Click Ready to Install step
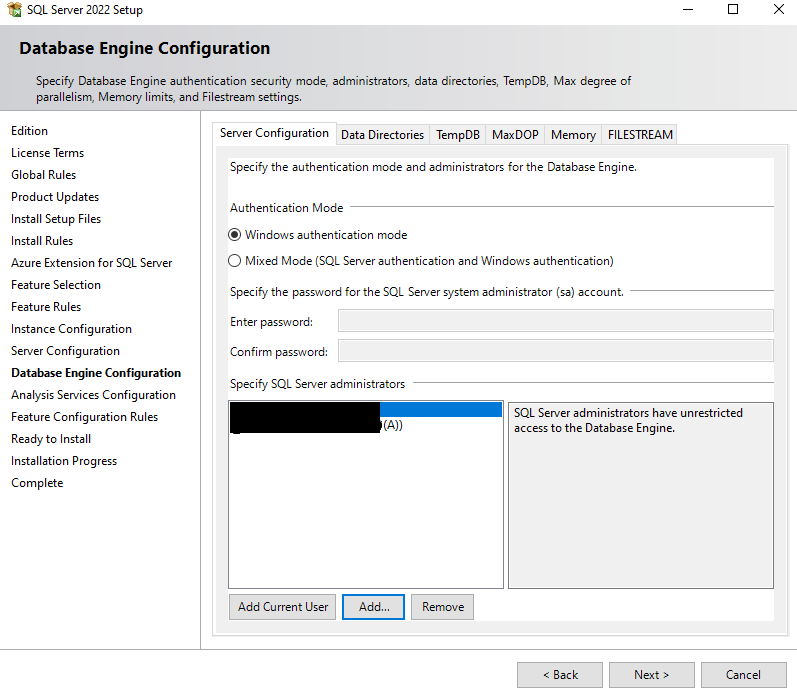This screenshot has width=797, height=692. tap(51, 439)
